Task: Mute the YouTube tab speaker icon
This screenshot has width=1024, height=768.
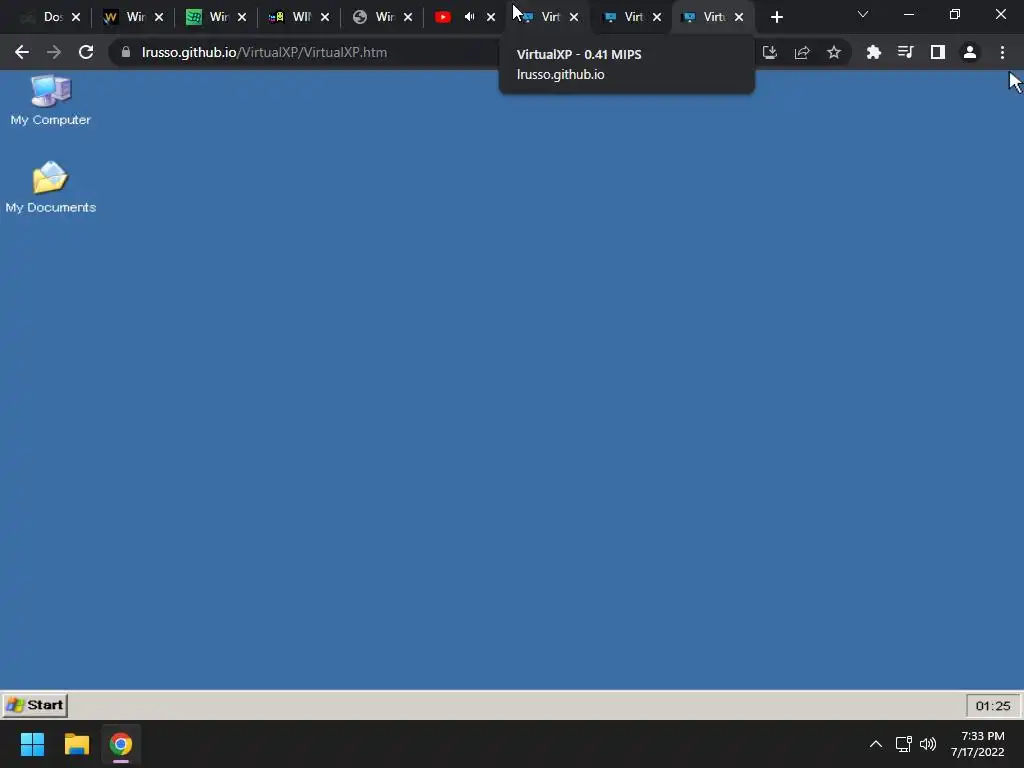Action: point(470,17)
